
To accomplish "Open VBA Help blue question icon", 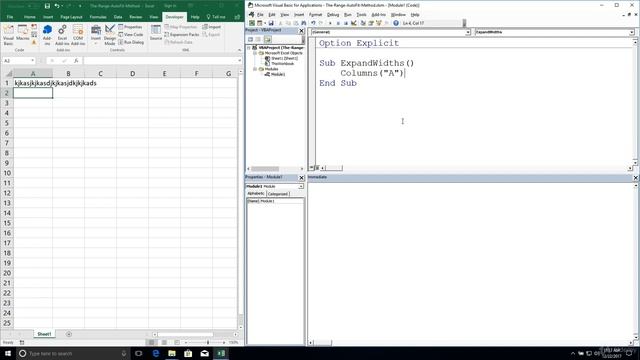I will tap(396, 23).
